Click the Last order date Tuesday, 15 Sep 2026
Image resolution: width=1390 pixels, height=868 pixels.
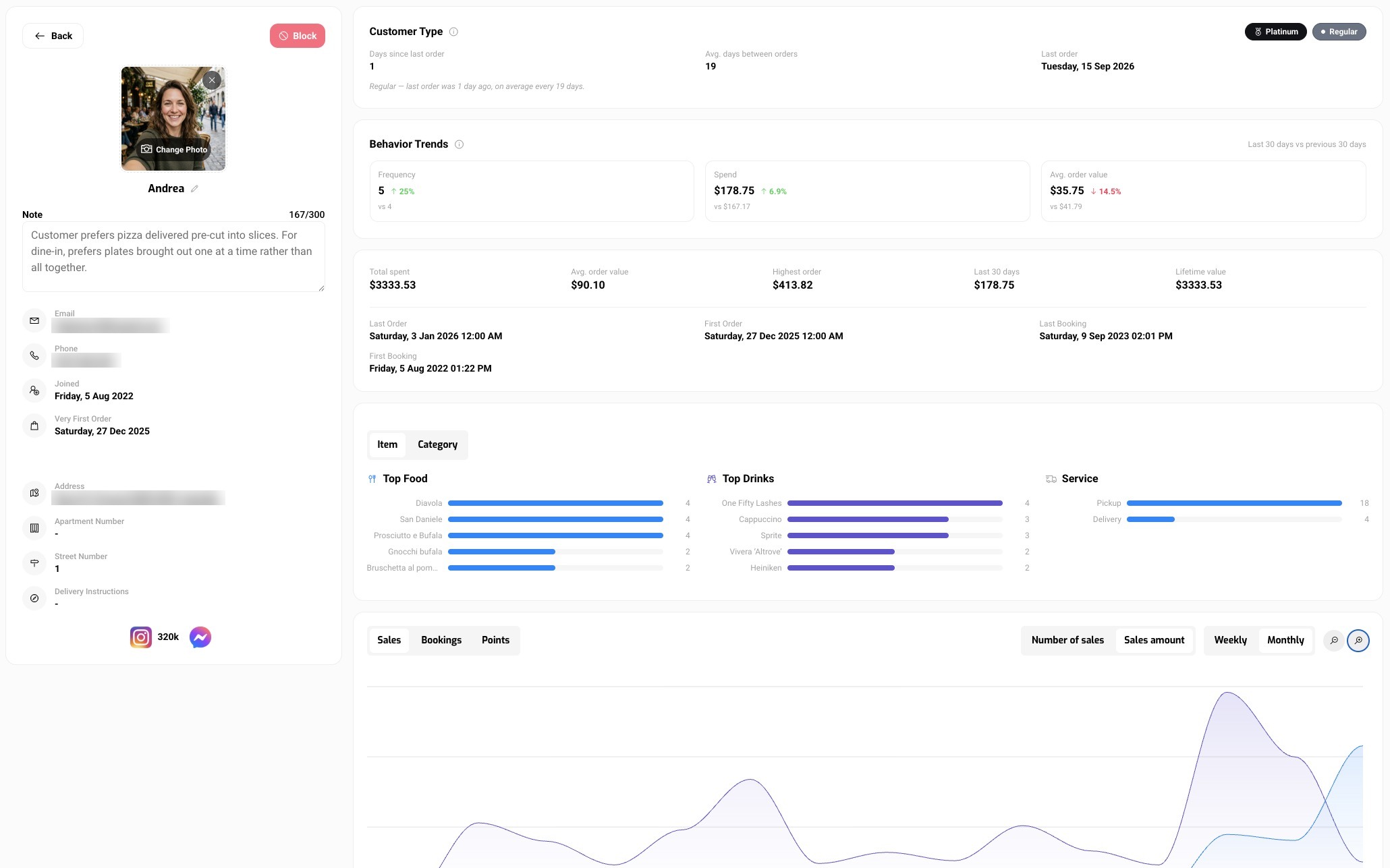coord(1088,66)
